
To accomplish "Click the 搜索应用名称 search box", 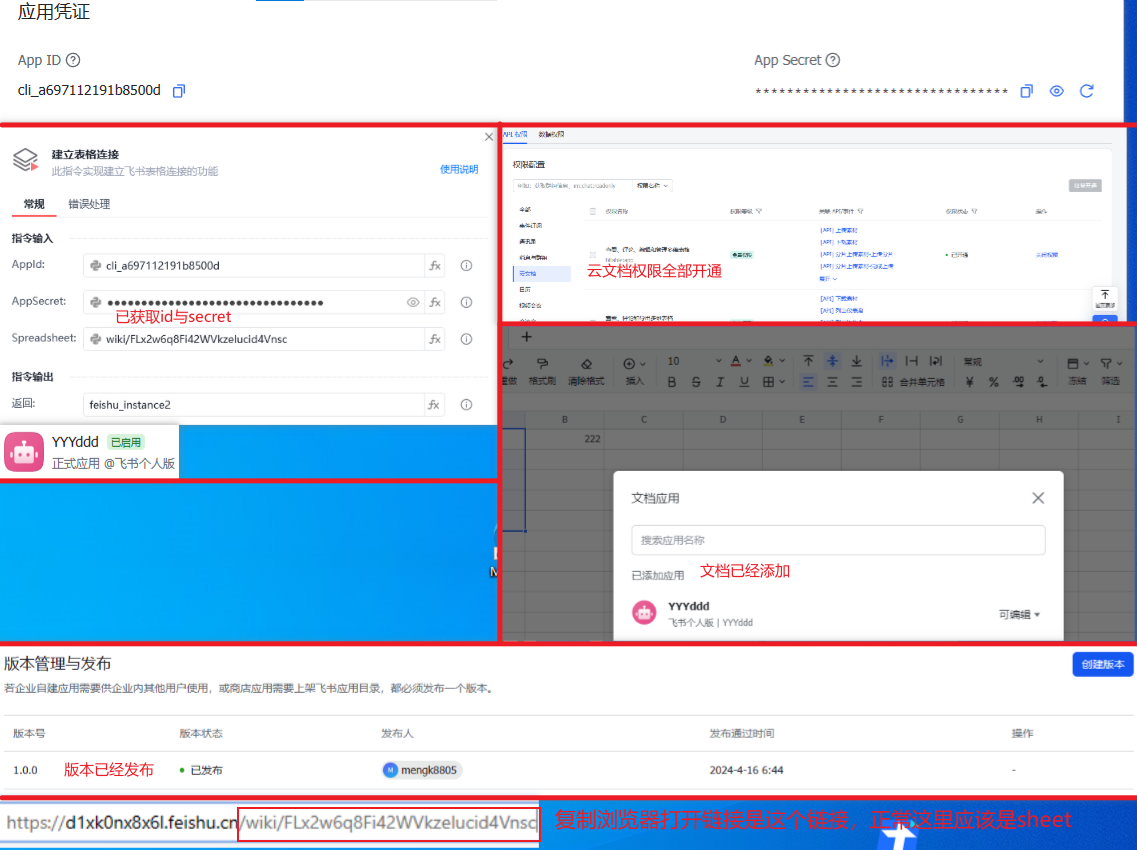I will click(838, 540).
